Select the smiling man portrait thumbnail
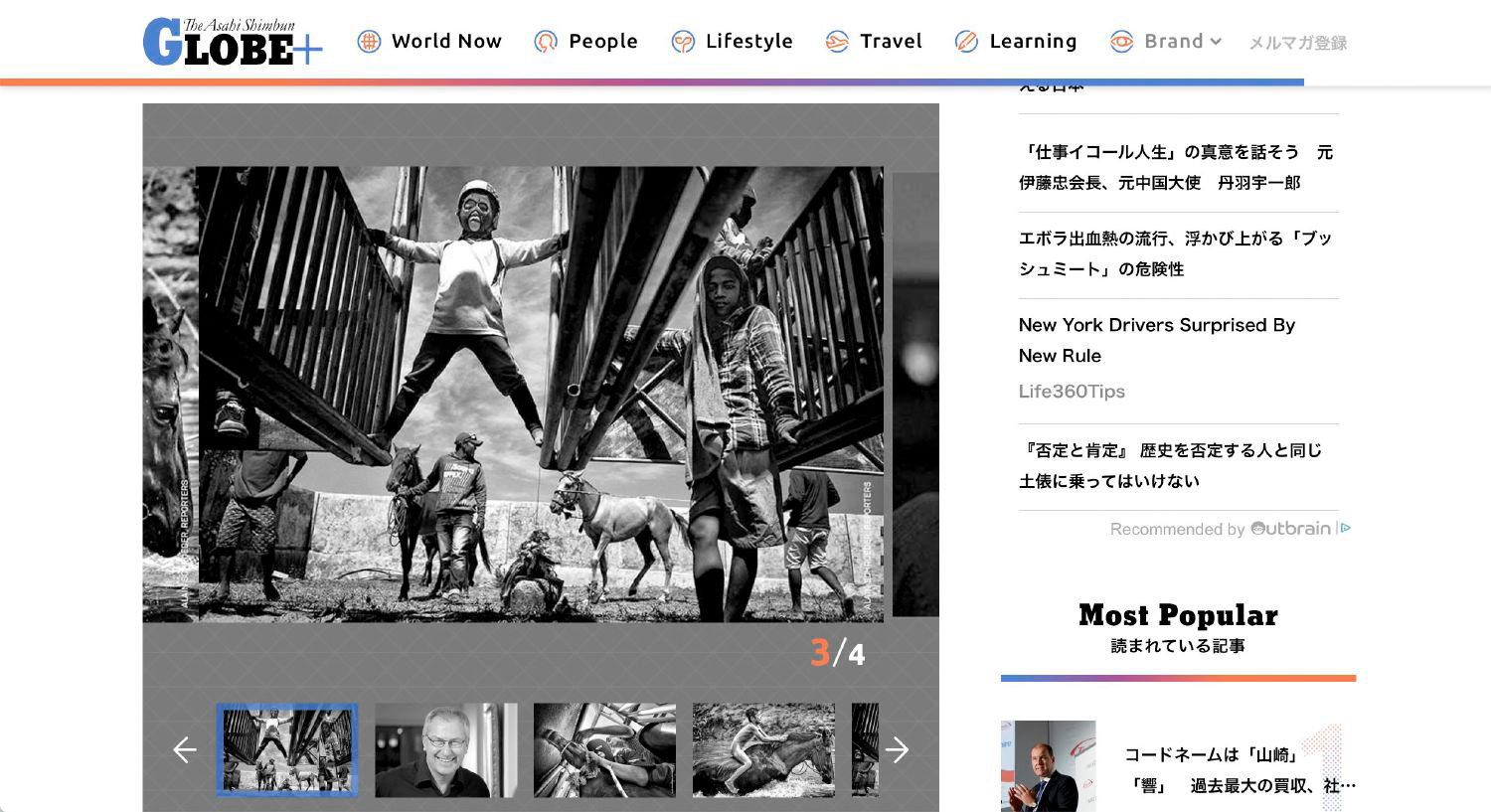The image size is (1491, 812). click(x=446, y=749)
